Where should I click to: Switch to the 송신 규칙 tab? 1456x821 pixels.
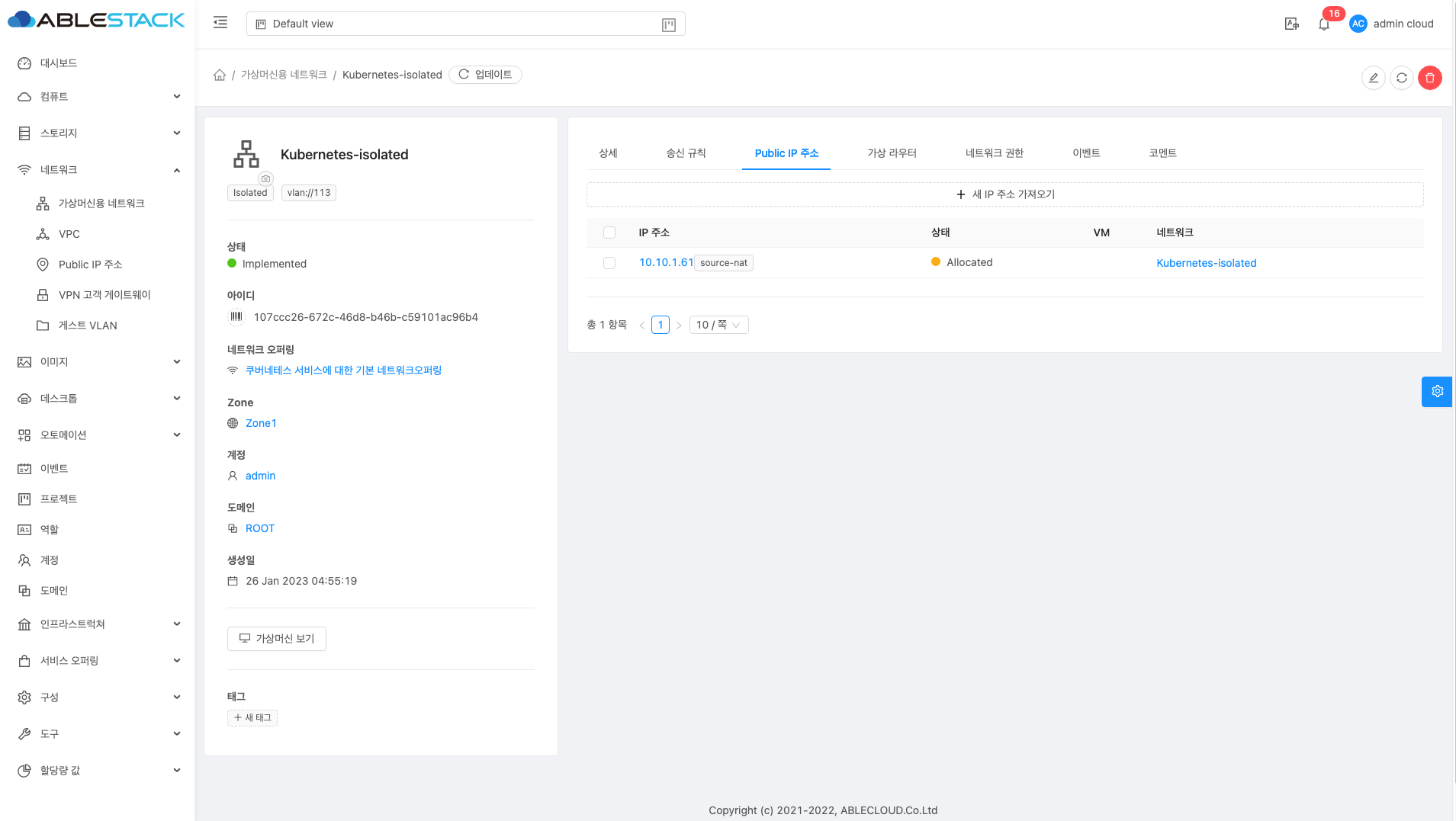(x=686, y=153)
